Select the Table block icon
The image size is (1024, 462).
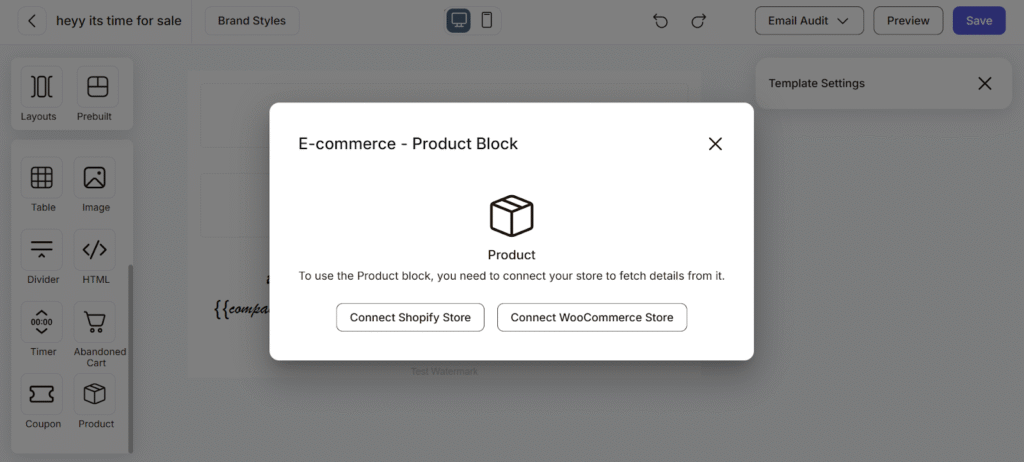click(x=42, y=177)
